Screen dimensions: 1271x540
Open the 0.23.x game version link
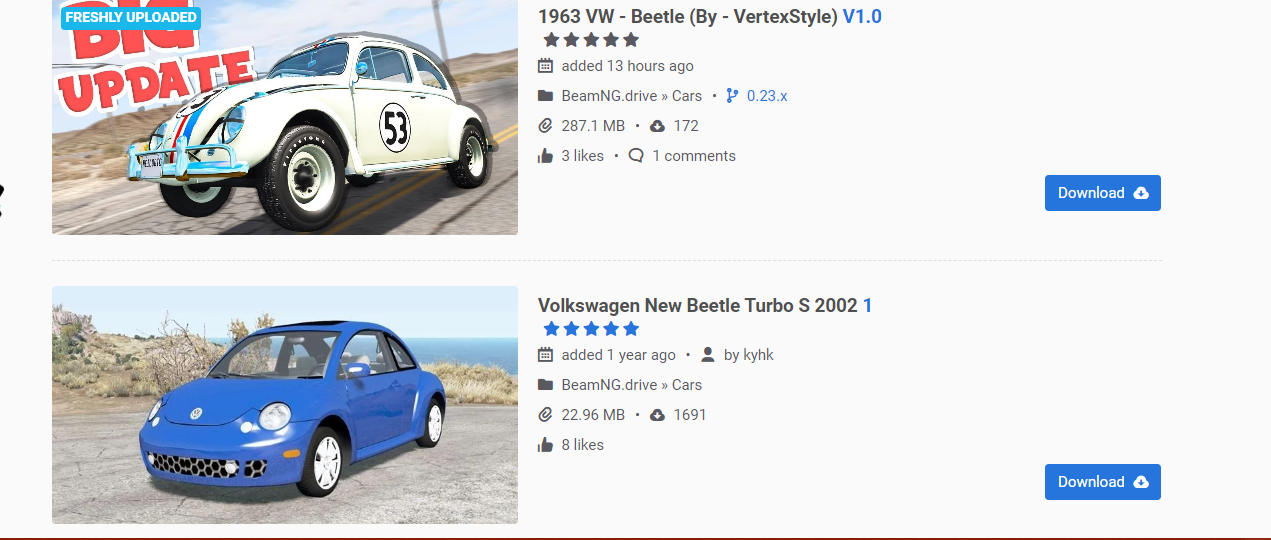pos(767,96)
